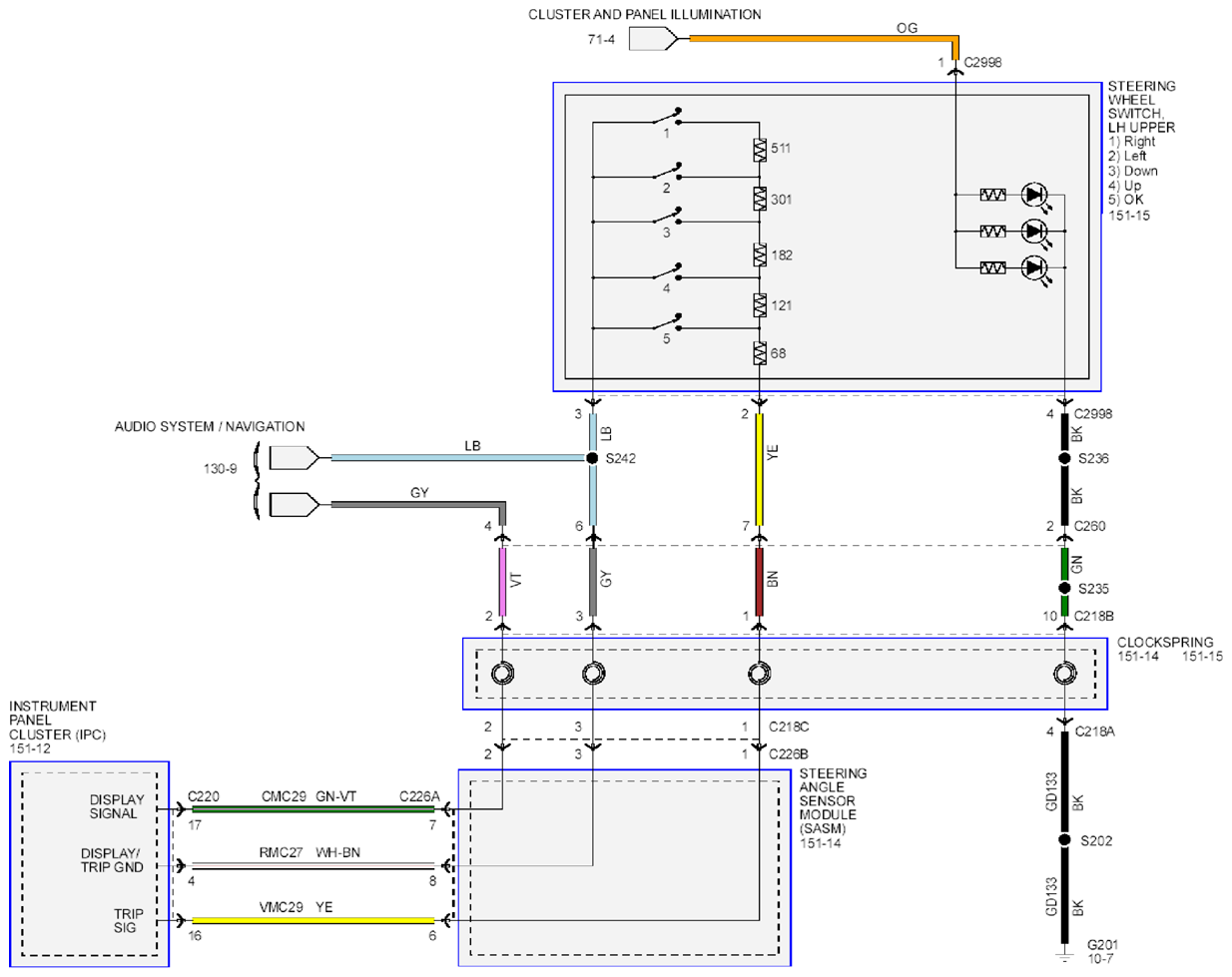Select the 511 ohm resistor symbol

760,150
